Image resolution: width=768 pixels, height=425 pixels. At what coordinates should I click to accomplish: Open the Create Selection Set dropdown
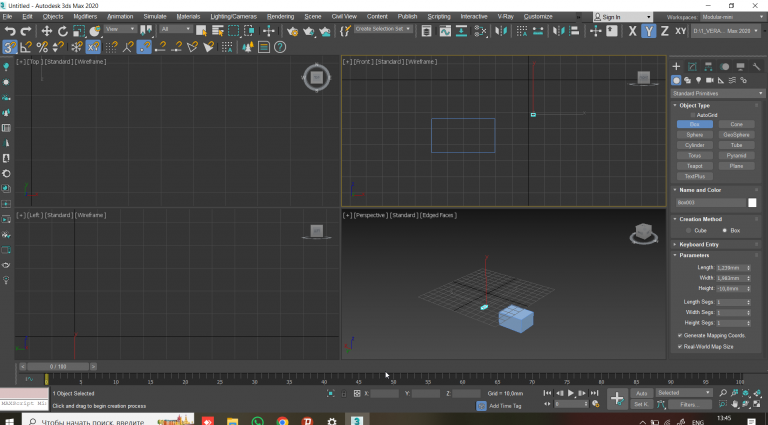(383, 29)
